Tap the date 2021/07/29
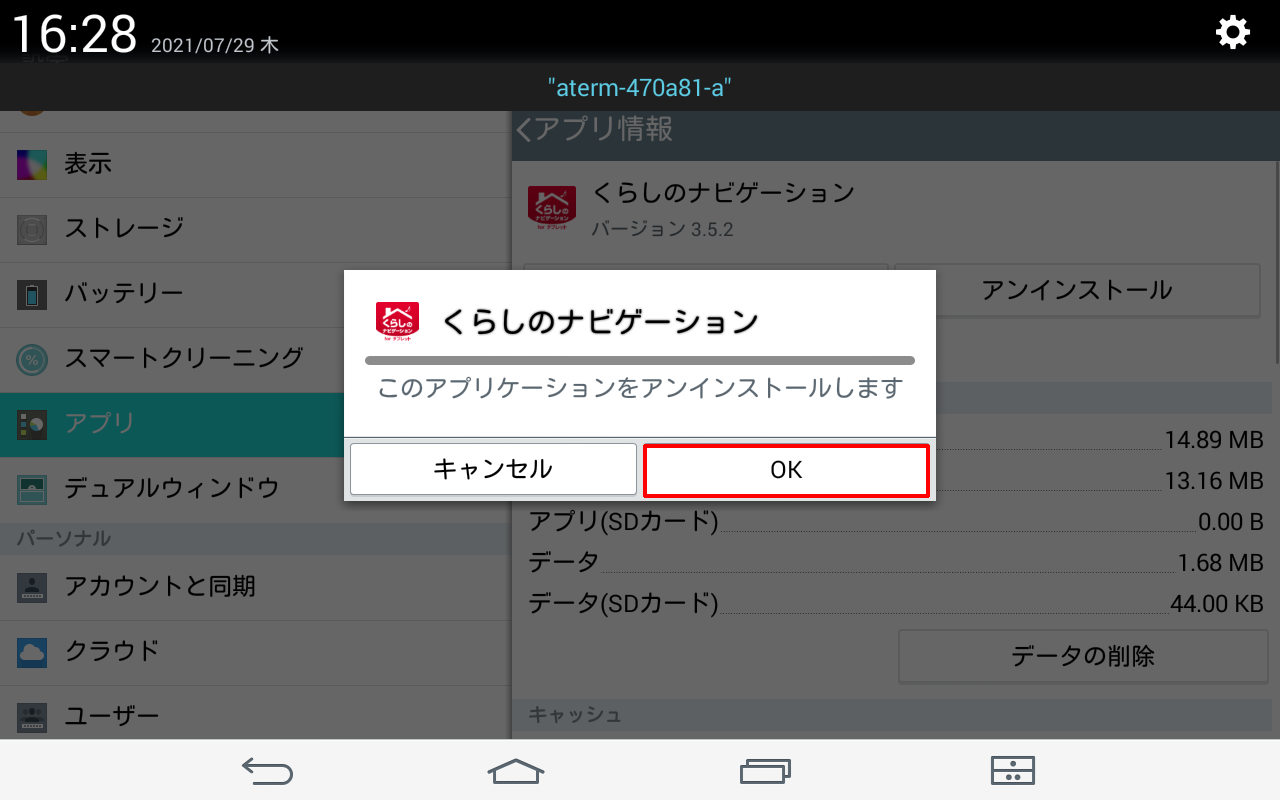The image size is (1280, 800). 204,45
